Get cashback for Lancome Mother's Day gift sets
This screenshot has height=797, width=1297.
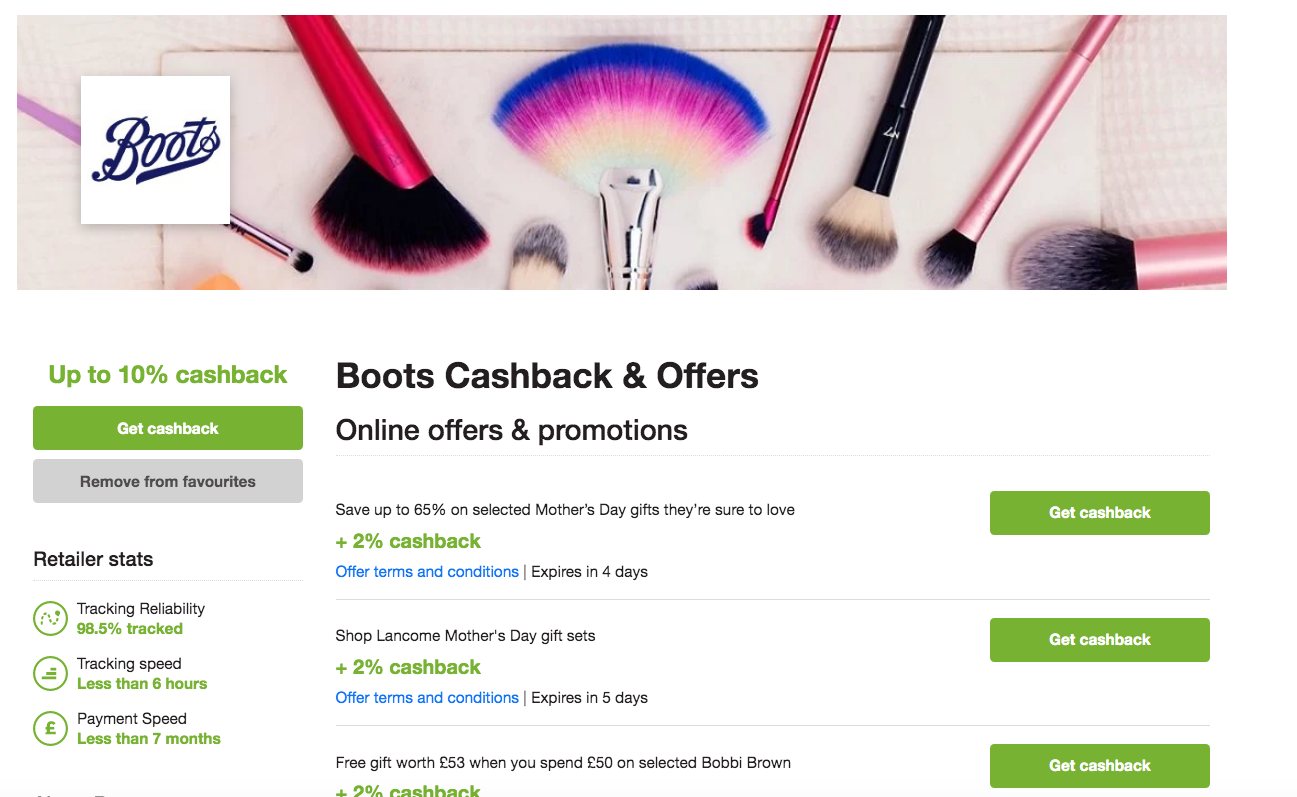[1099, 639]
